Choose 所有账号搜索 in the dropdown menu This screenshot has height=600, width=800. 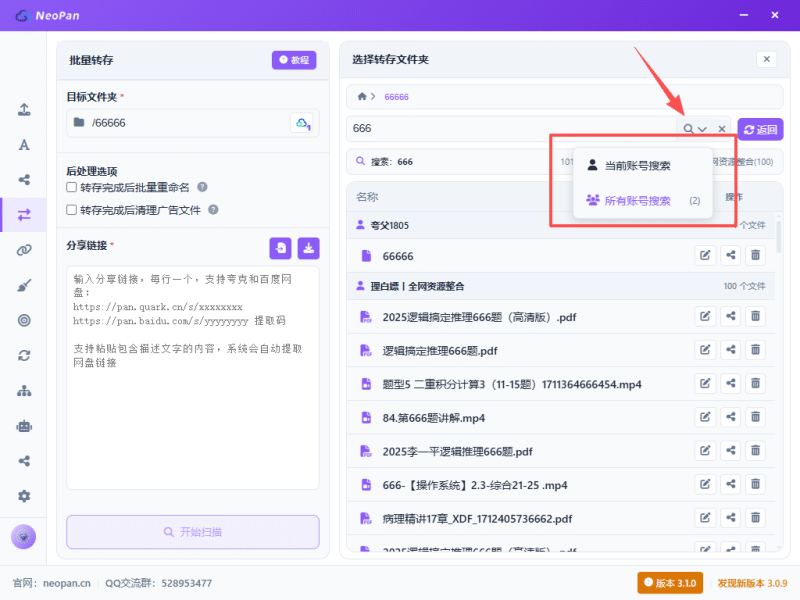(637, 200)
